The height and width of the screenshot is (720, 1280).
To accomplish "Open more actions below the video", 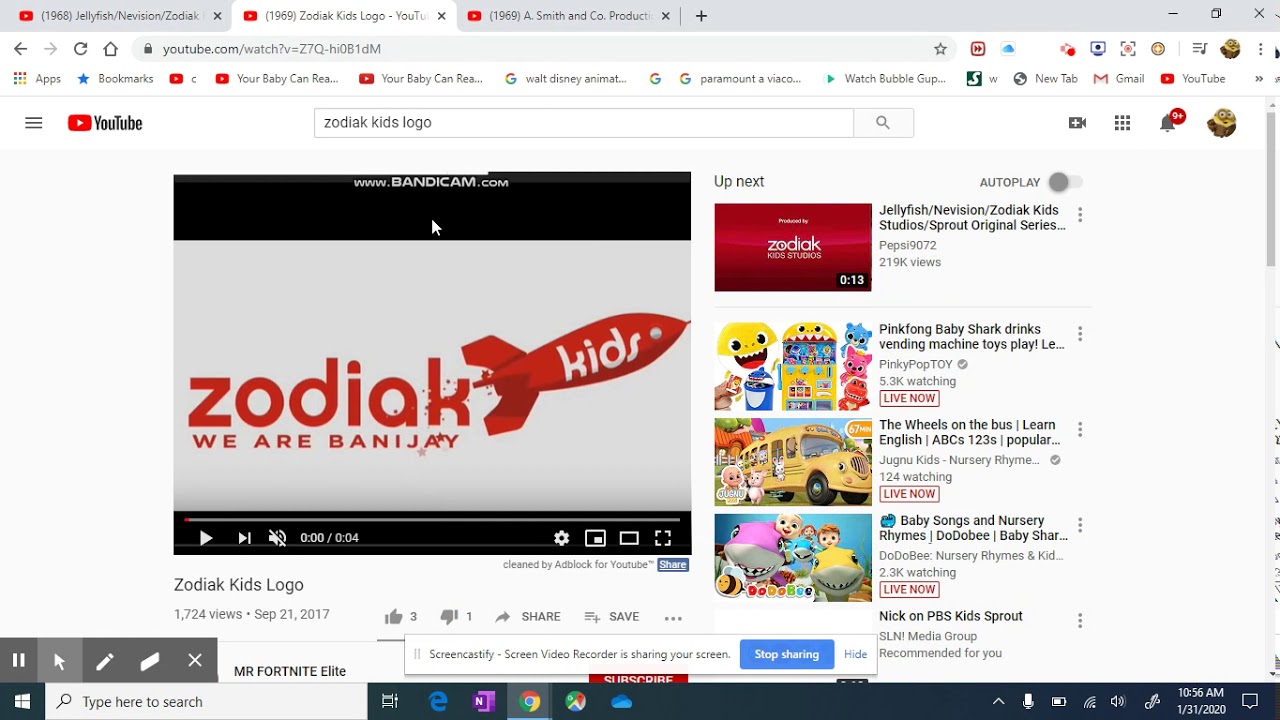I will click(673, 618).
